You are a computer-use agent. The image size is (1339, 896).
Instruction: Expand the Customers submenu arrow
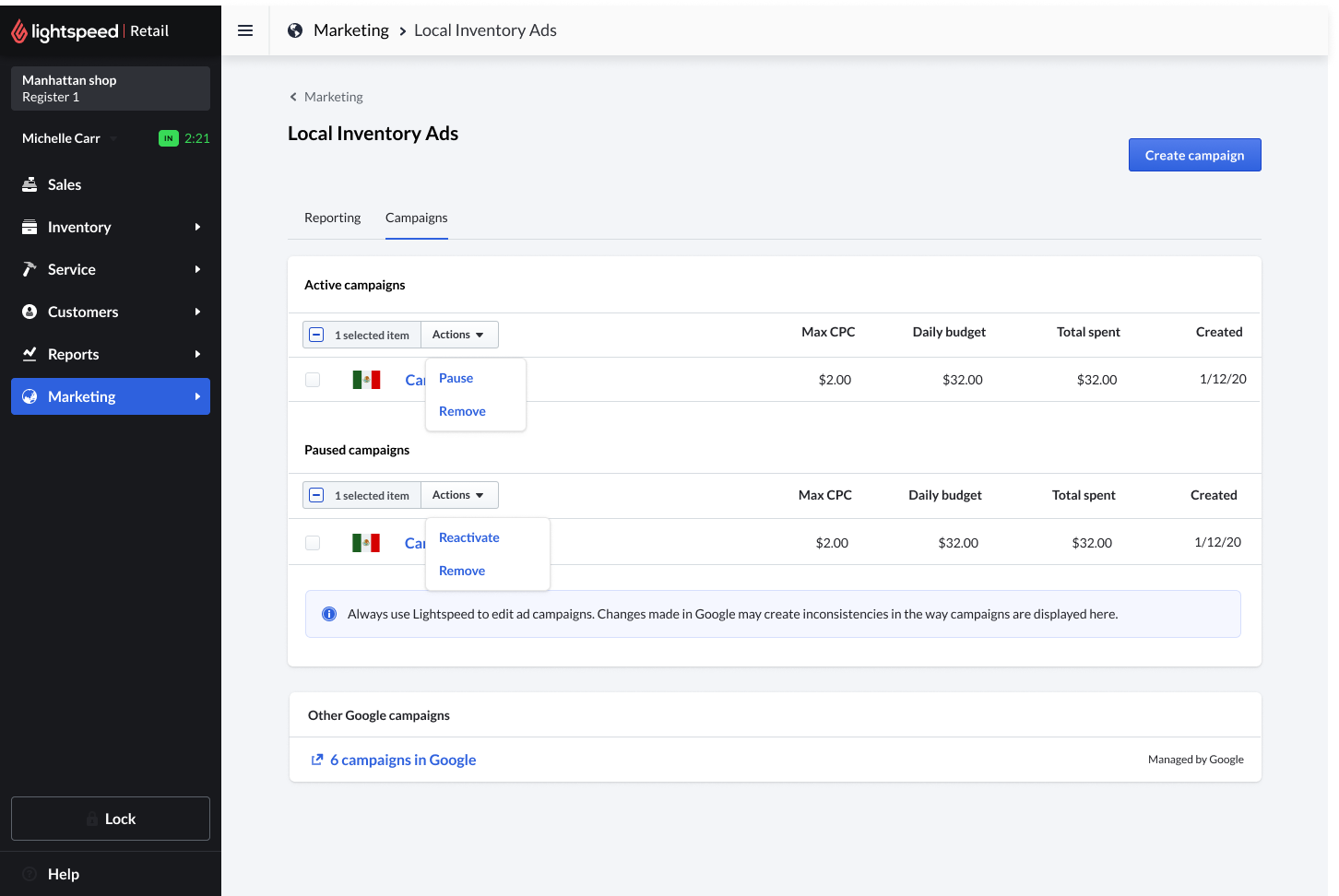(x=197, y=312)
